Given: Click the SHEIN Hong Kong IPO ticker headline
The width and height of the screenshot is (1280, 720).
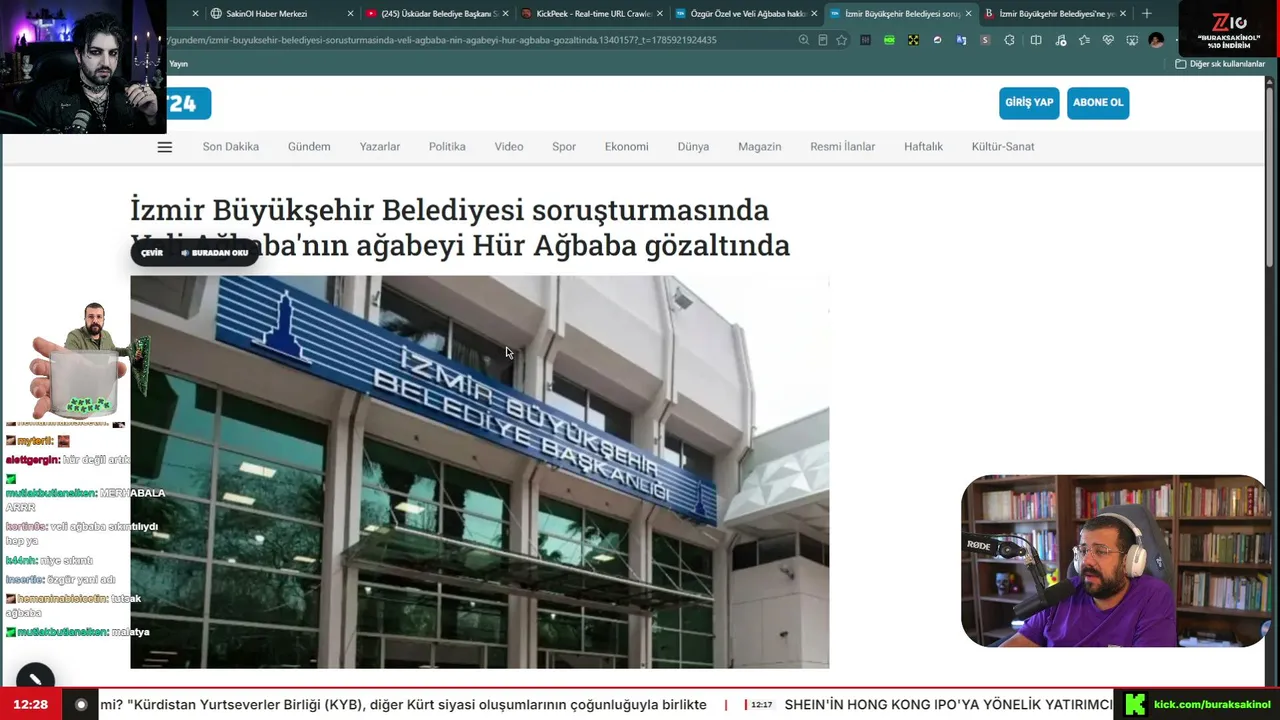Looking at the screenshot, I should [948, 705].
